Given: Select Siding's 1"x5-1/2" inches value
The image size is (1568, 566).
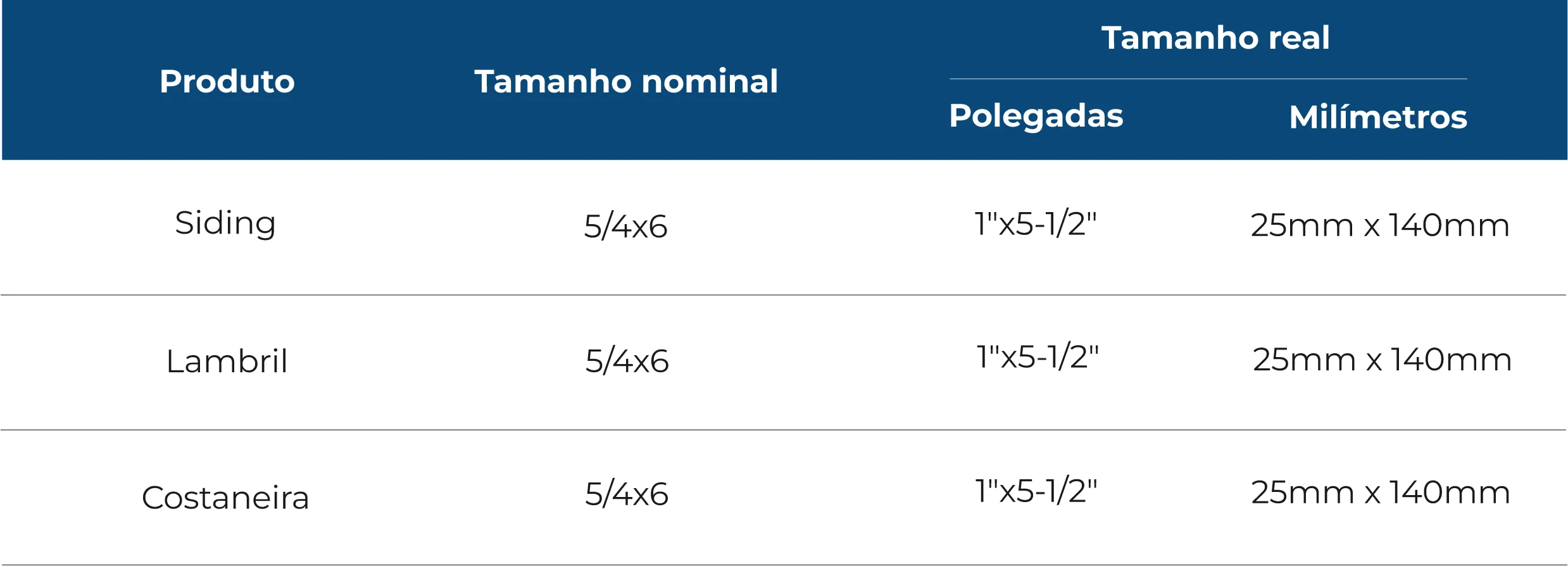Looking at the screenshot, I should (x=1036, y=224).
